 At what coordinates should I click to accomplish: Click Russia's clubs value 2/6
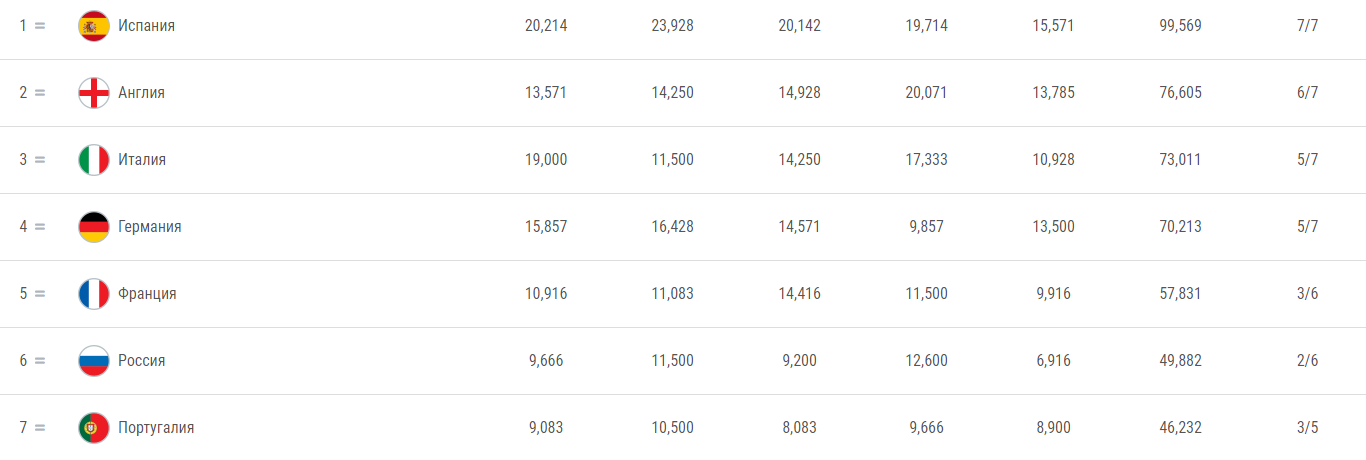click(x=1307, y=361)
